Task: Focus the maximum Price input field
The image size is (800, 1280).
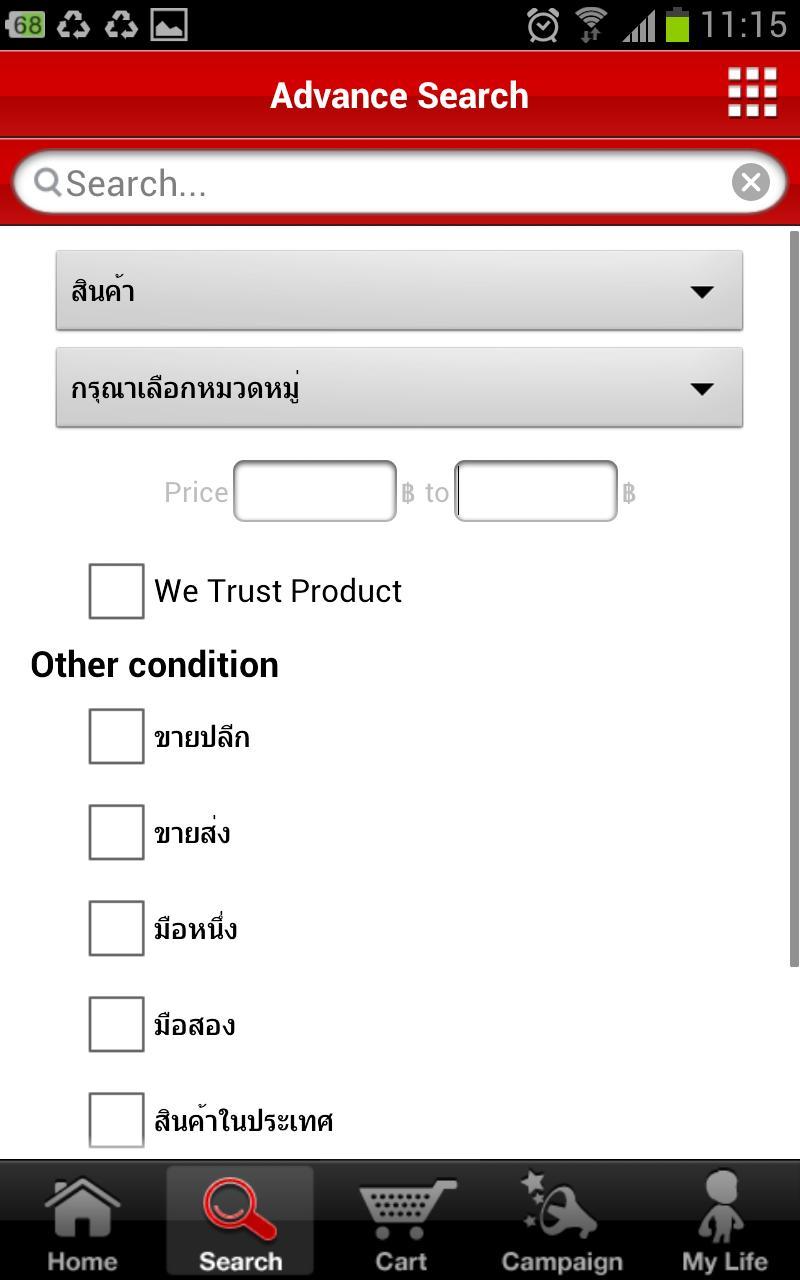Action: coord(536,491)
